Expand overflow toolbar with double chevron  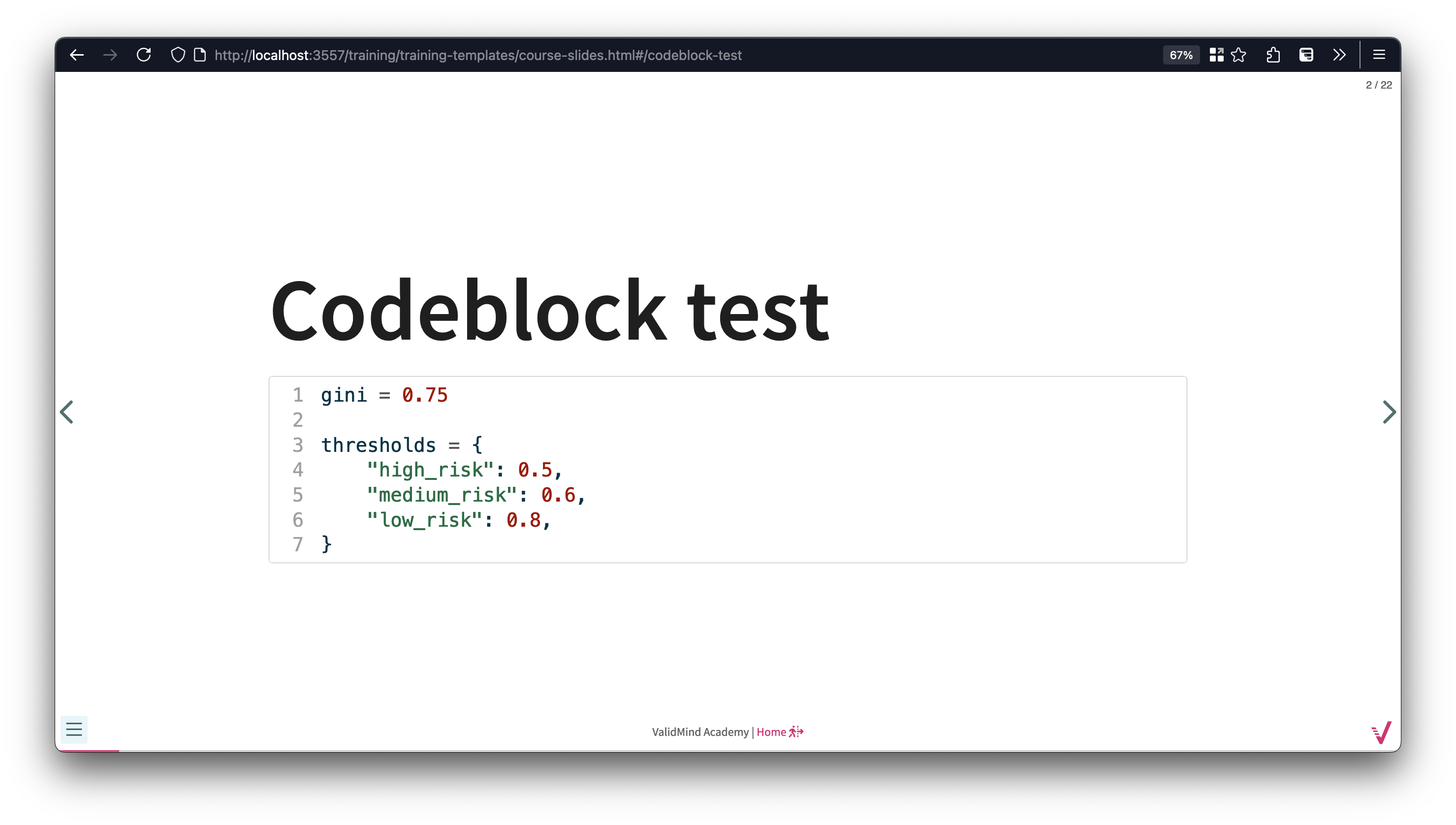coord(1339,55)
